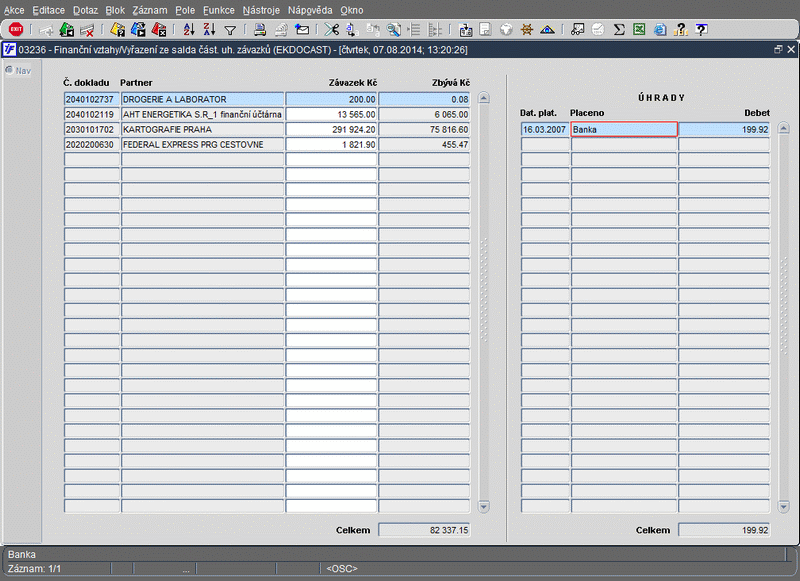The height and width of the screenshot is (581, 800).
Task: Click the question mark with boxes icon
Action: (x=681, y=30)
